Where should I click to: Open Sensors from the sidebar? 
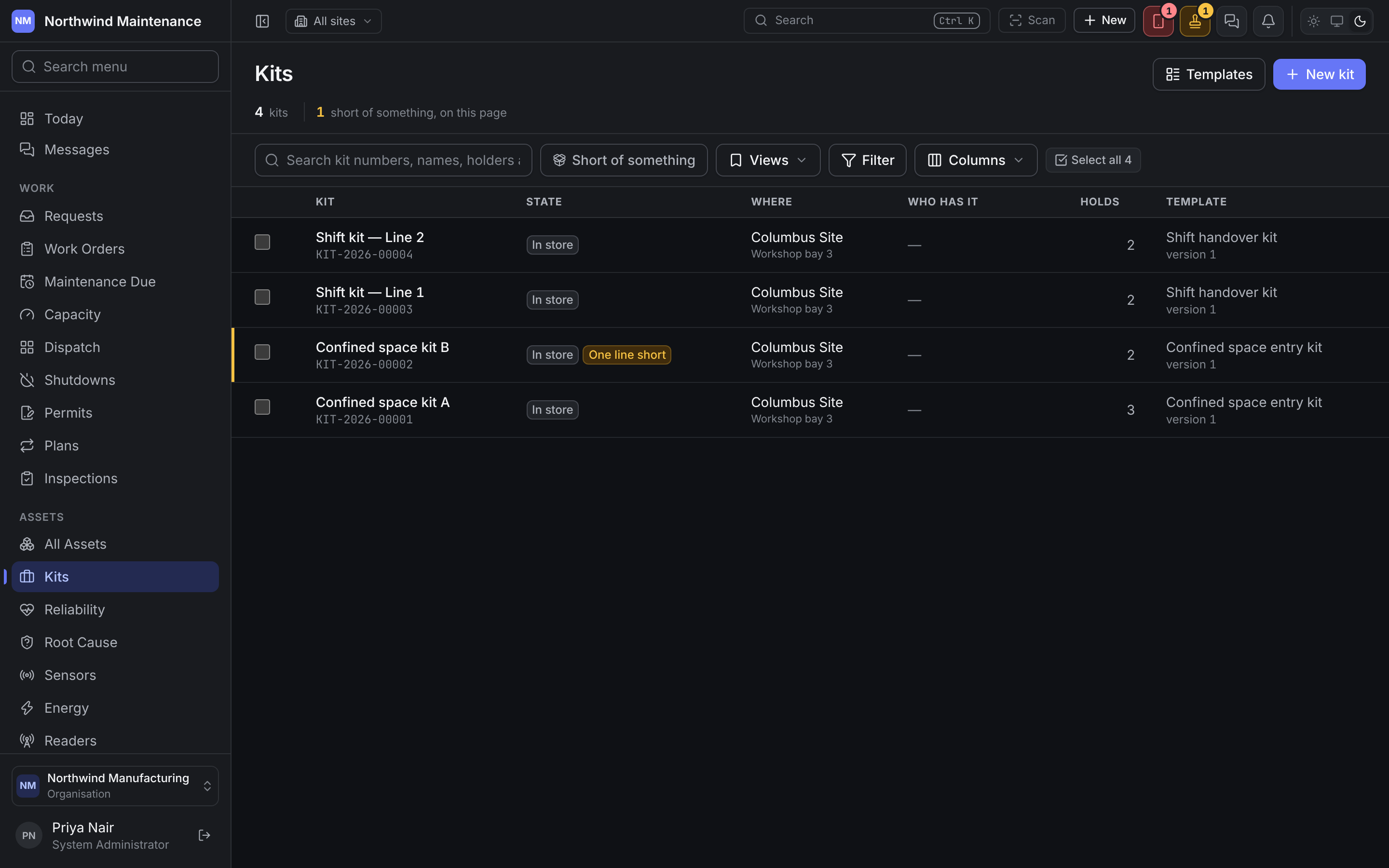pyautogui.click(x=115, y=675)
